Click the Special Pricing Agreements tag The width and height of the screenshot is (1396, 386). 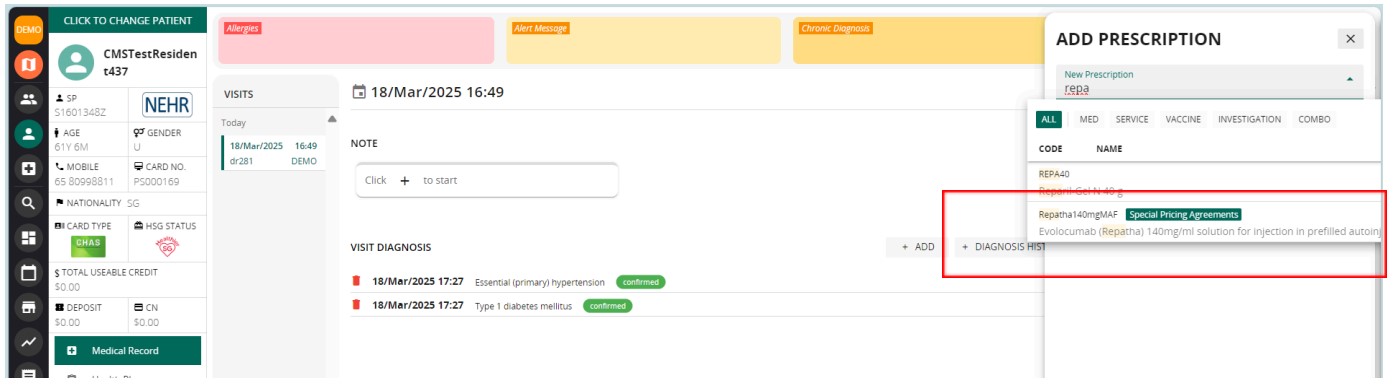(1184, 214)
